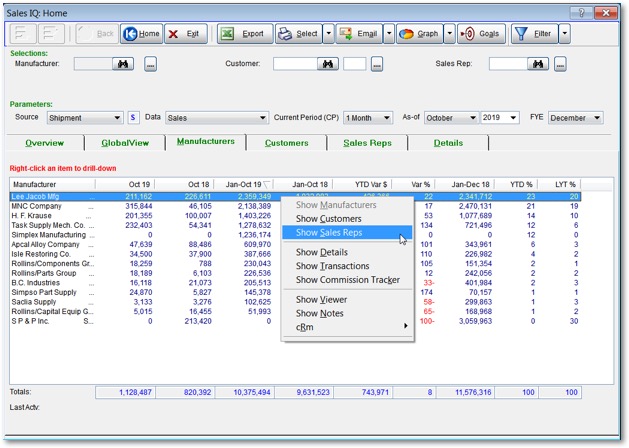629x448 pixels.
Task: Click the Exit toolbar button
Action: point(186,34)
